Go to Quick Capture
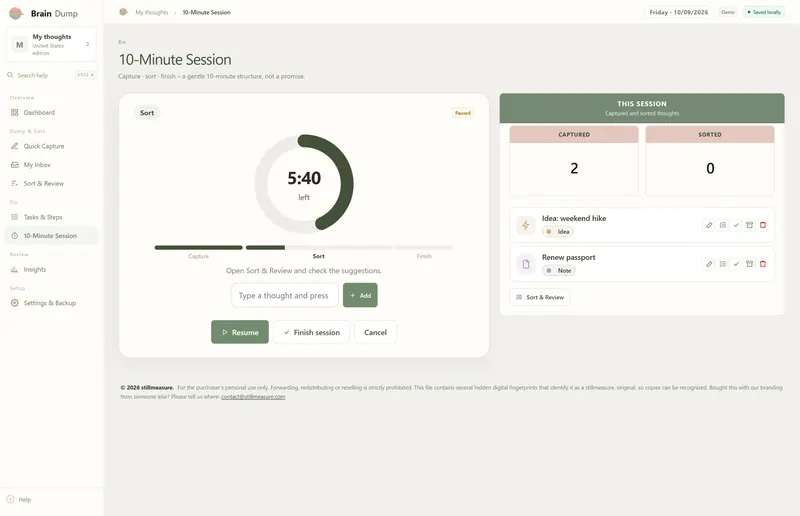The width and height of the screenshot is (800, 516). click(x=51, y=146)
